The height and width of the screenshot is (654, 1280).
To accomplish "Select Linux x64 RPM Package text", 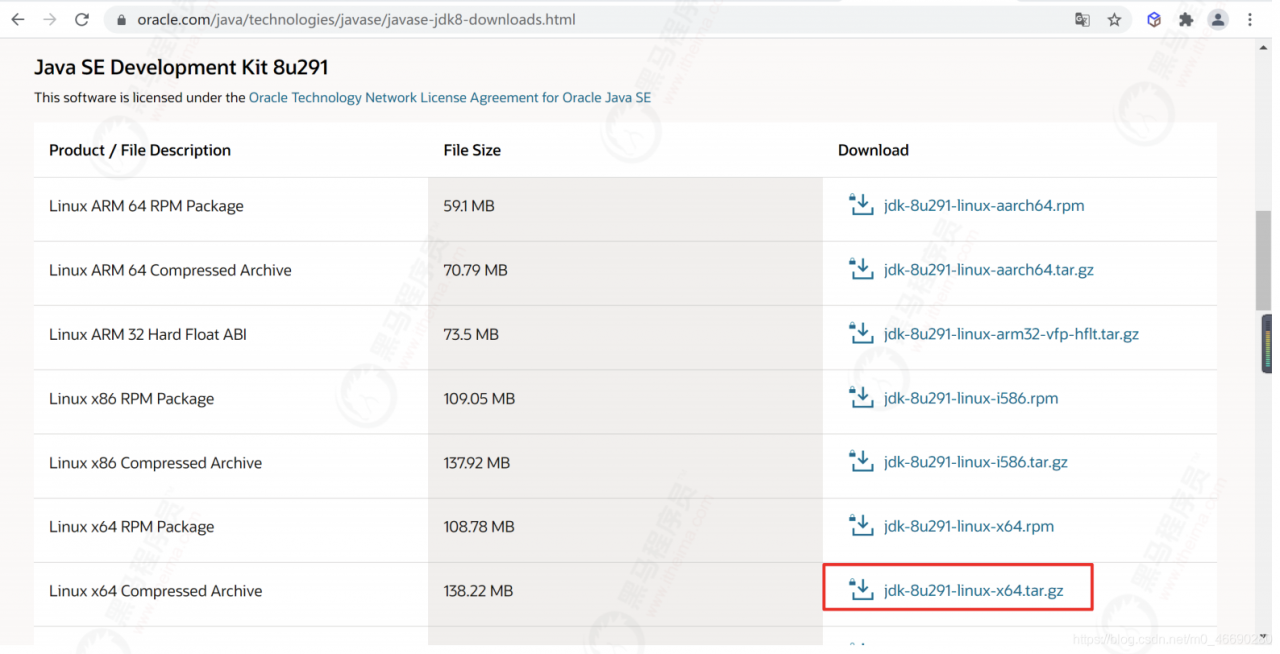I will click(x=131, y=526).
